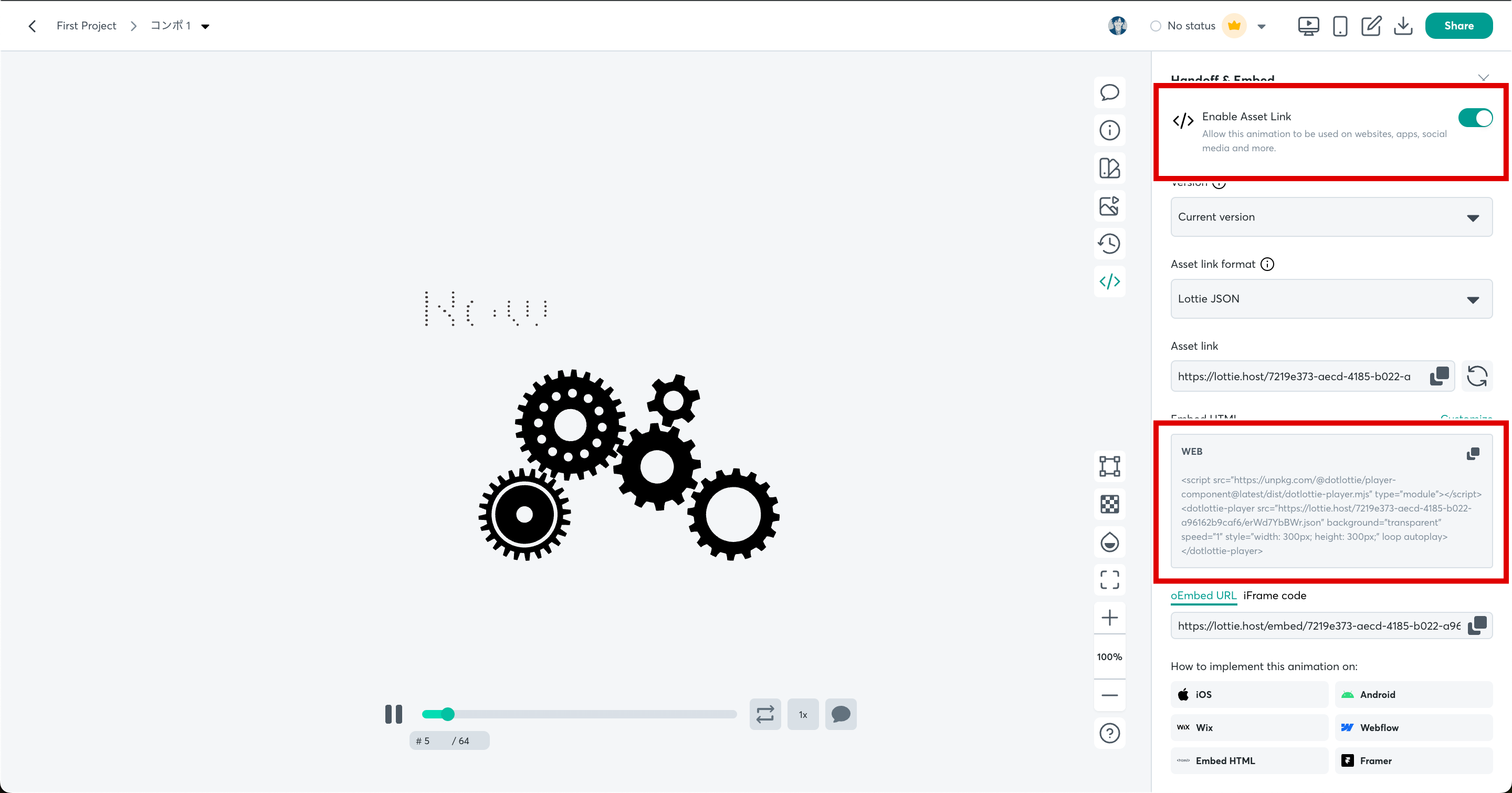Disable the Enable Asset Link switch
The width and height of the screenshot is (1512, 793).
(1475, 118)
